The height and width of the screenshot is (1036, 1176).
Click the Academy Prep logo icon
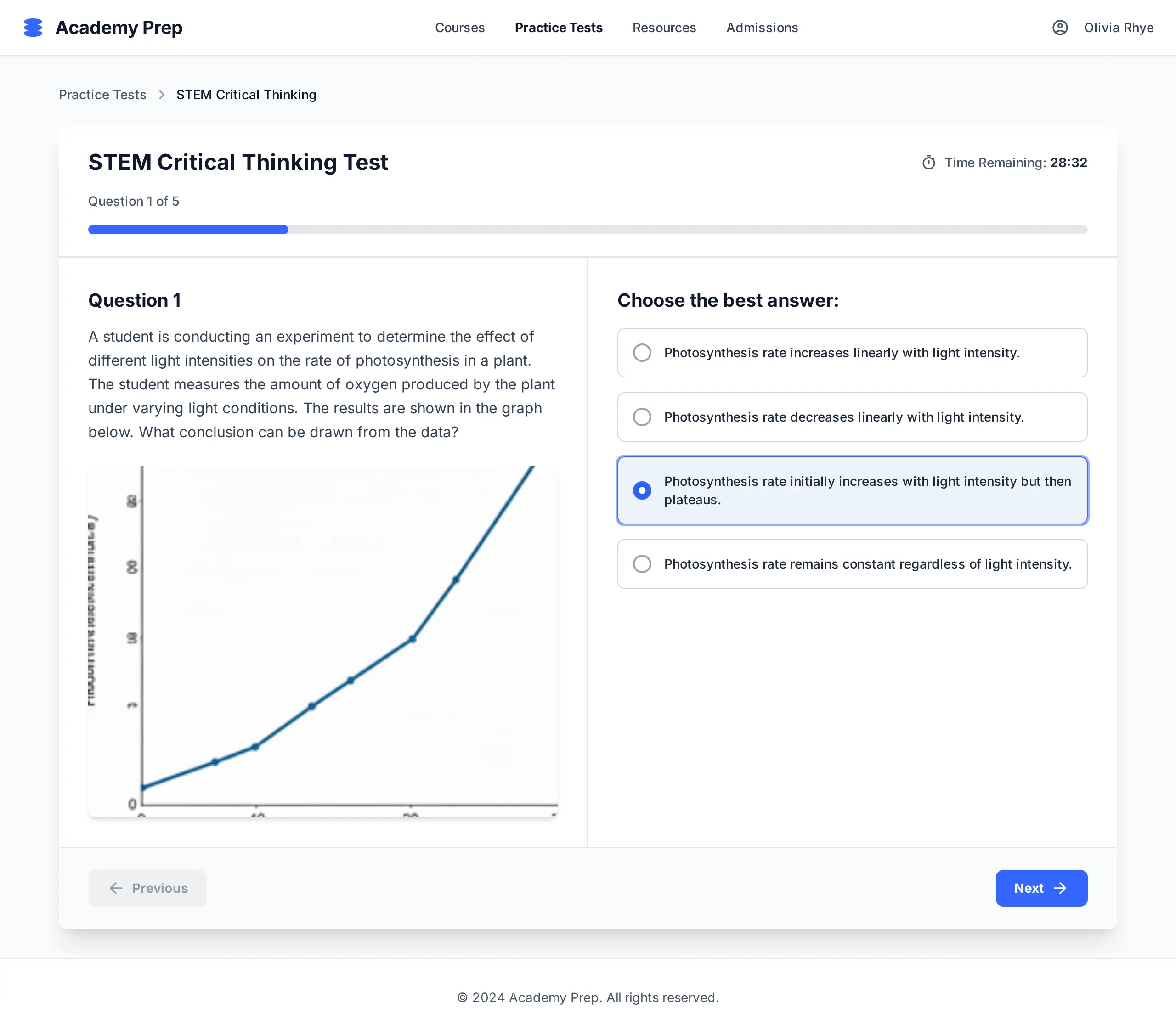pos(33,28)
